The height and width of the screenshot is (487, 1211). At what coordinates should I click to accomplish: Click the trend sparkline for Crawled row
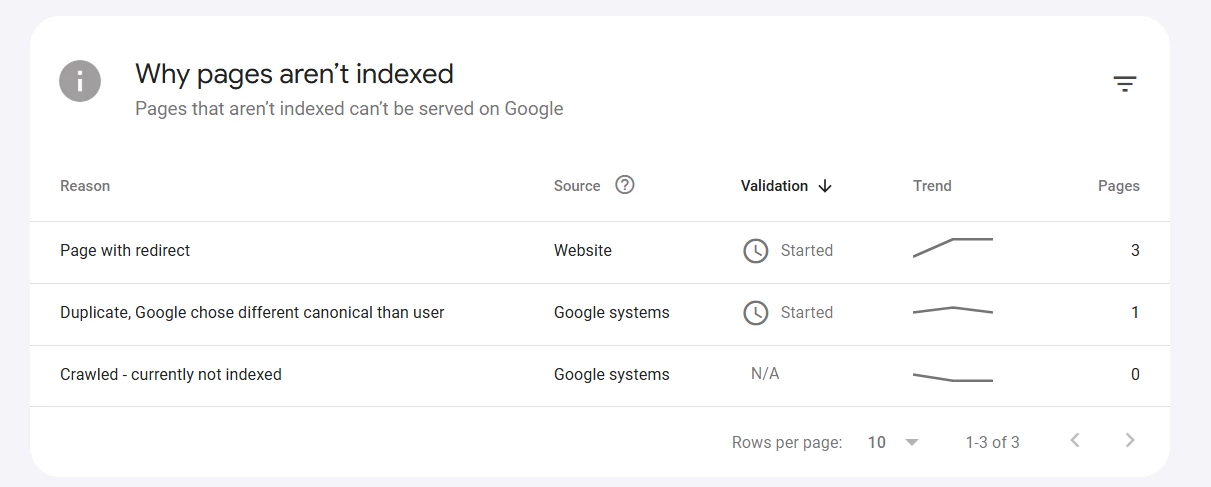(952, 377)
